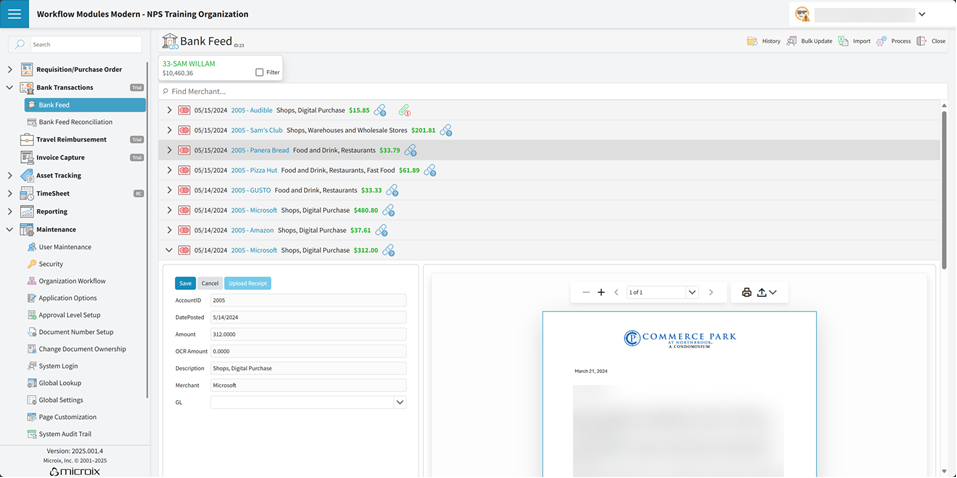Expand the Sam's Club transaction row
Viewport: 957px width, 478px height.
coord(169,130)
